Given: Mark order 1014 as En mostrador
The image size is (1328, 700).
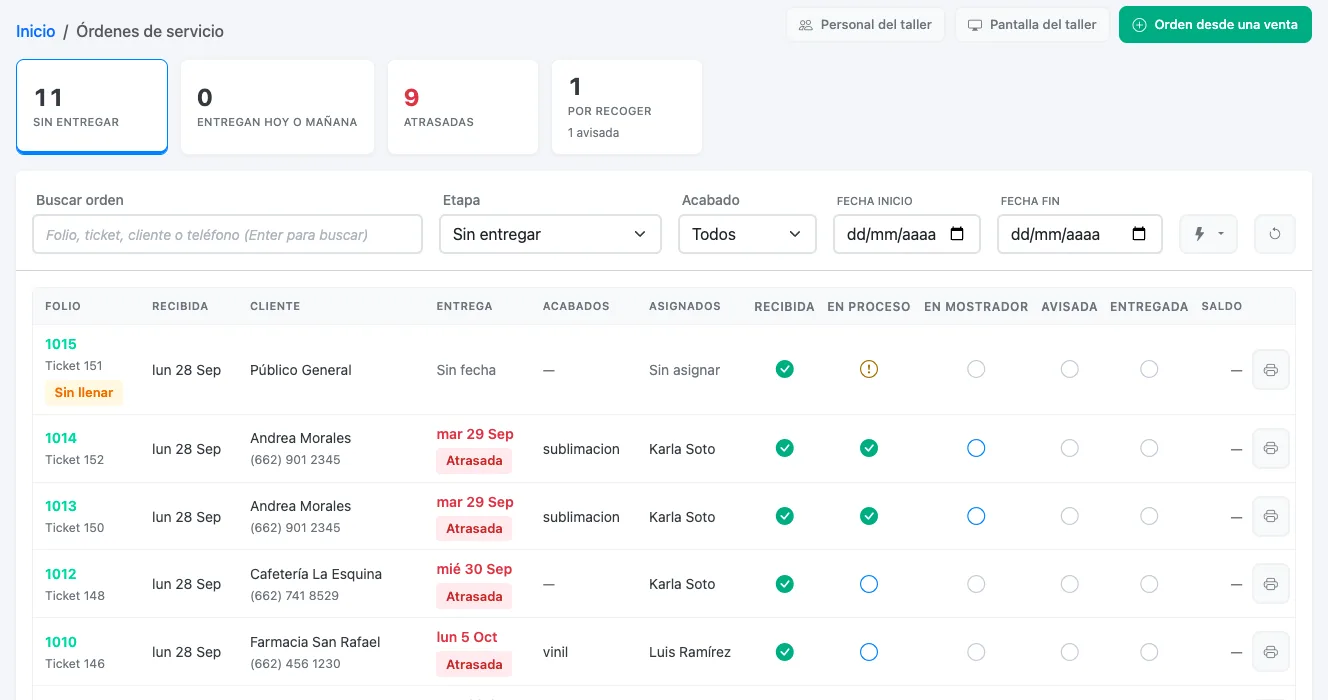Looking at the screenshot, I should (x=976, y=448).
